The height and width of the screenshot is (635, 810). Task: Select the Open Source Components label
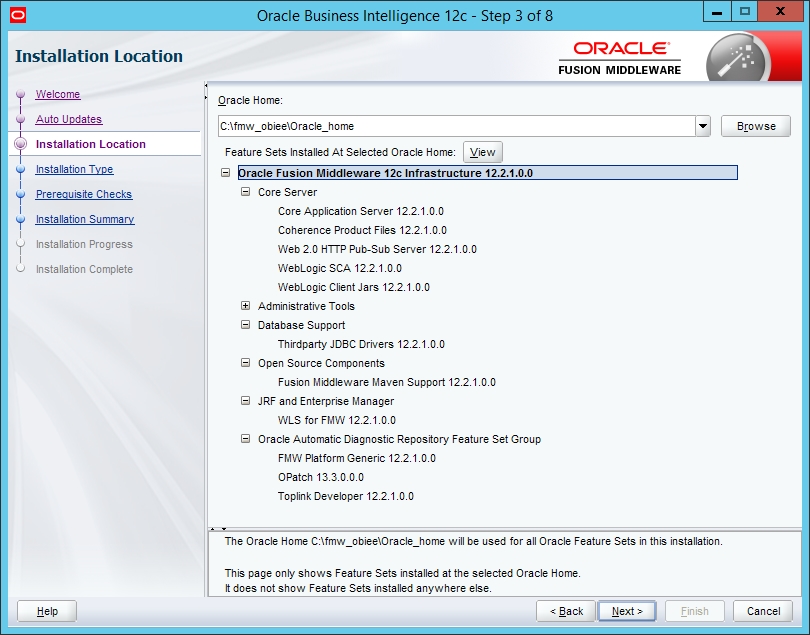point(321,363)
